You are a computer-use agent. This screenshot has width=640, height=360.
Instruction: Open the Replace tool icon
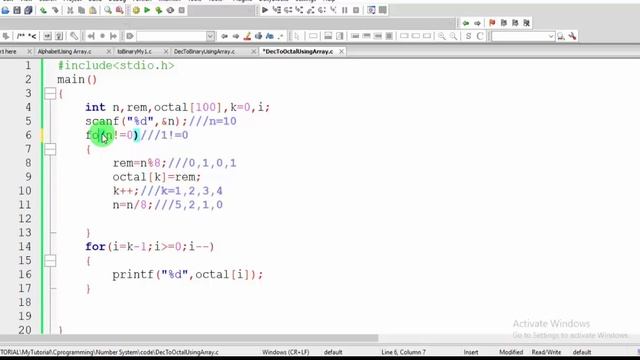[119, 10]
